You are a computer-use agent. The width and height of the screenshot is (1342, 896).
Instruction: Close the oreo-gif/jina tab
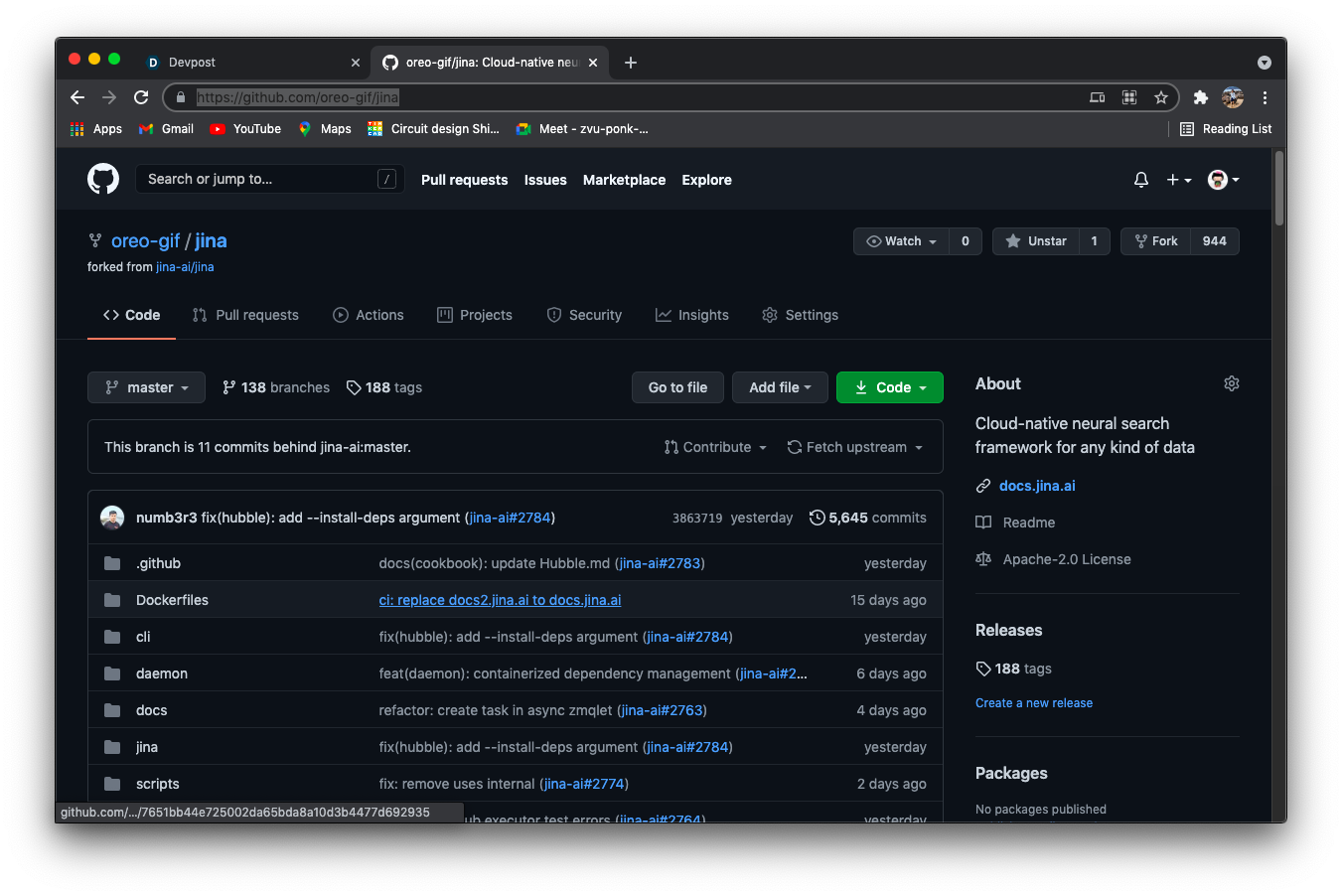(593, 63)
